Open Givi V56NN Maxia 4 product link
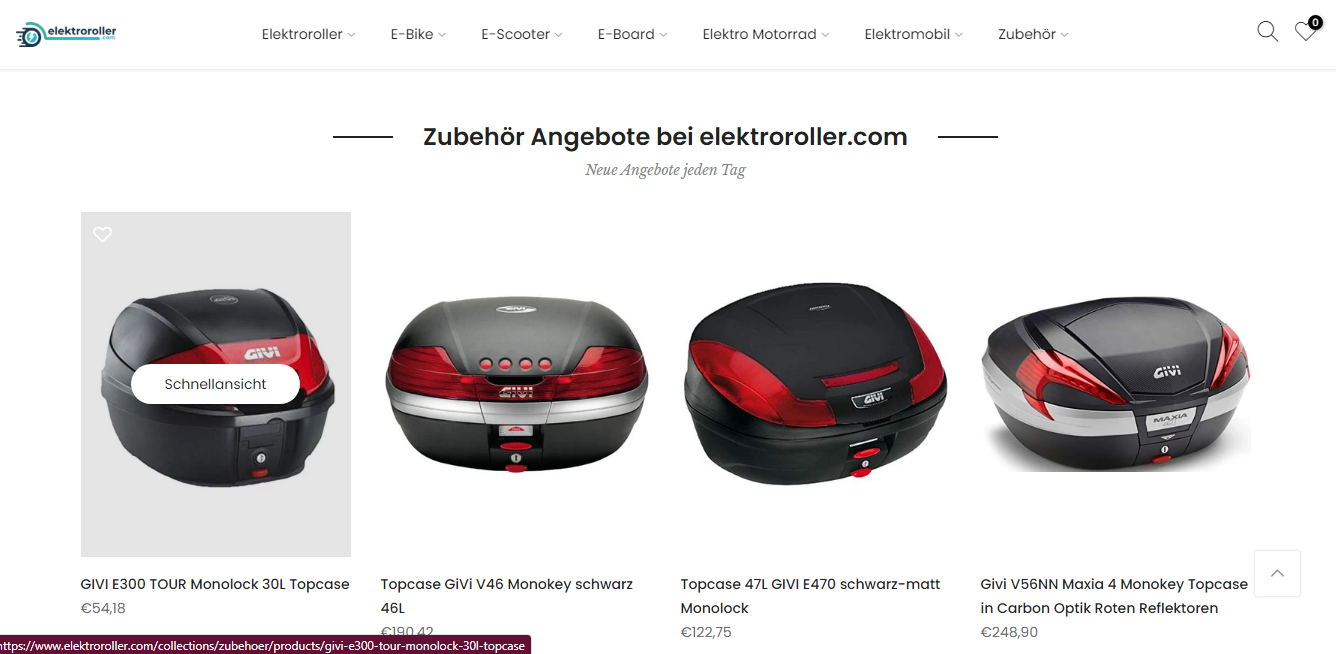Image resolution: width=1336 pixels, height=654 pixels. [1114, 596]
